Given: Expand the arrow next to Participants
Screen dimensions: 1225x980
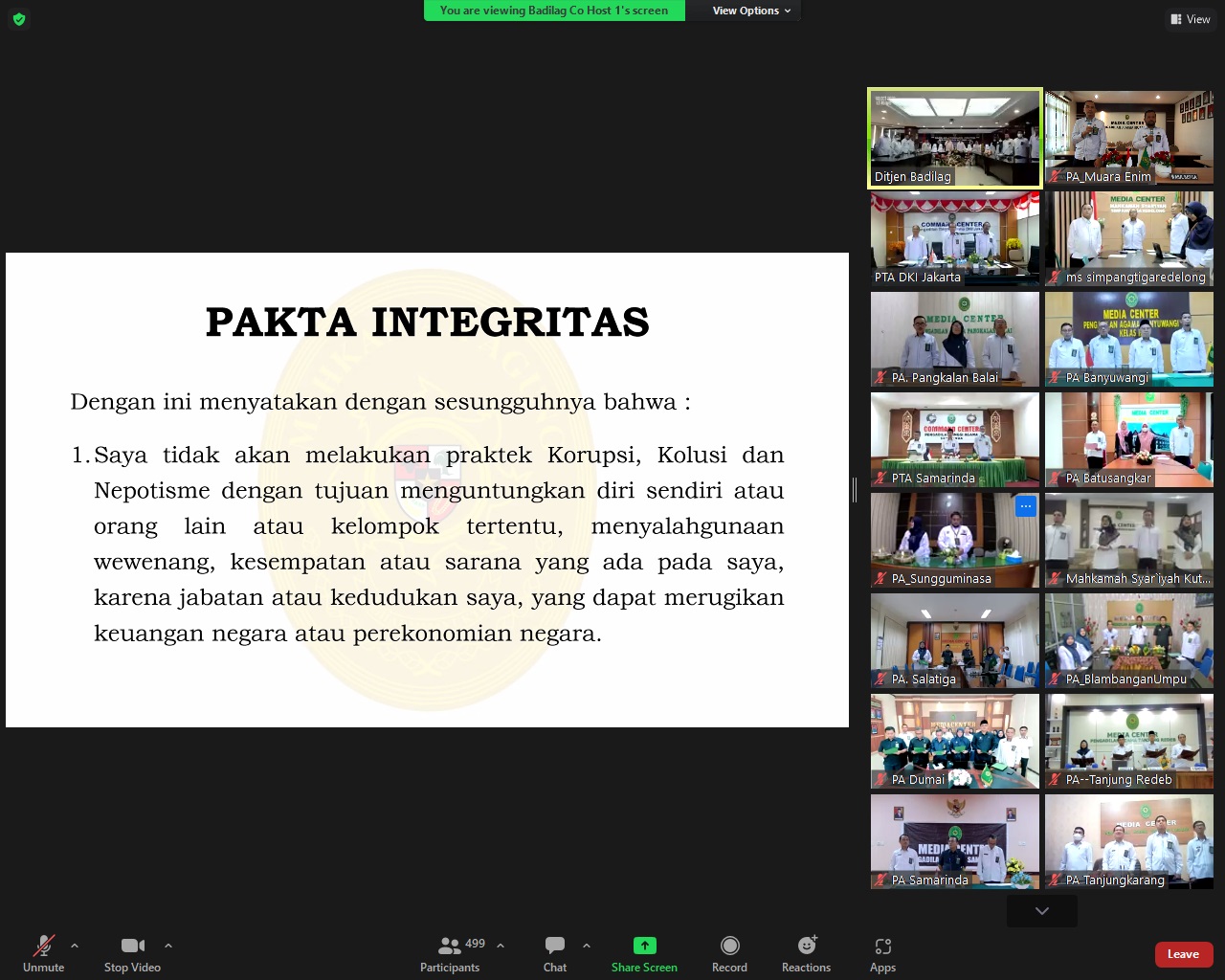Looking at the screenshot, I should point(501,946).
